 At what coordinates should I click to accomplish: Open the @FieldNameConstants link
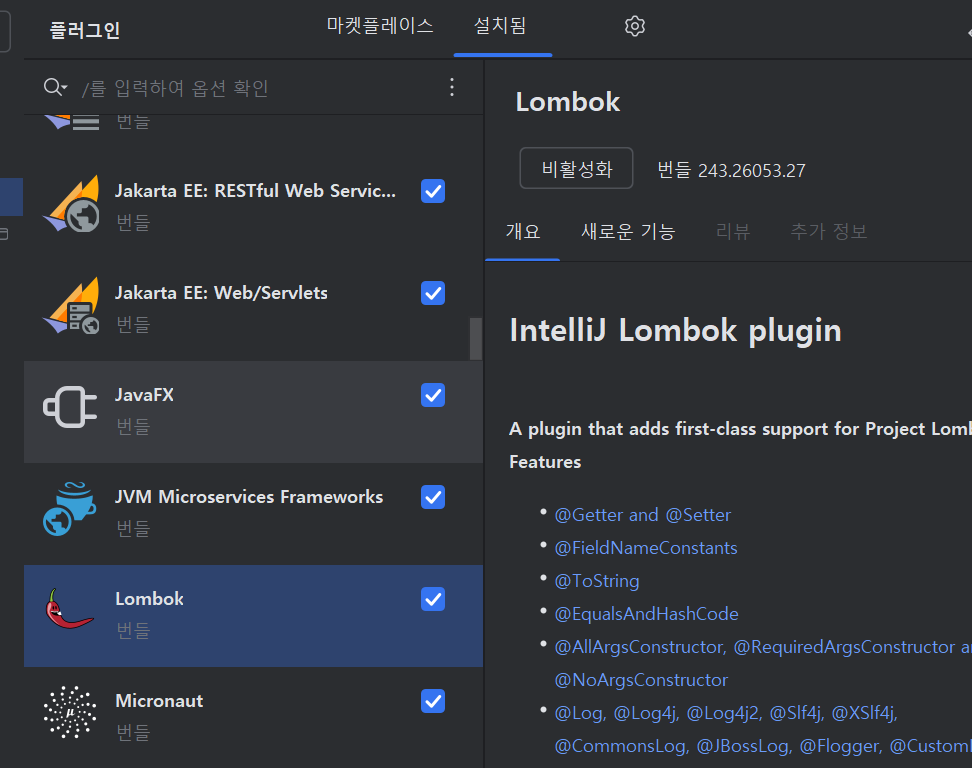(646, 548)
